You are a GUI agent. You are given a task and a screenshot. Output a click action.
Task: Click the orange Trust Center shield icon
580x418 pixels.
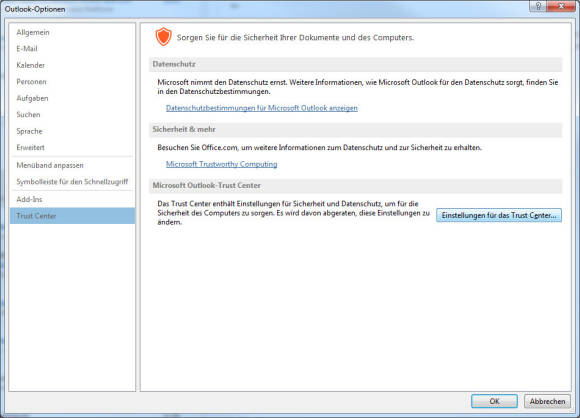(x=163, y=37)
